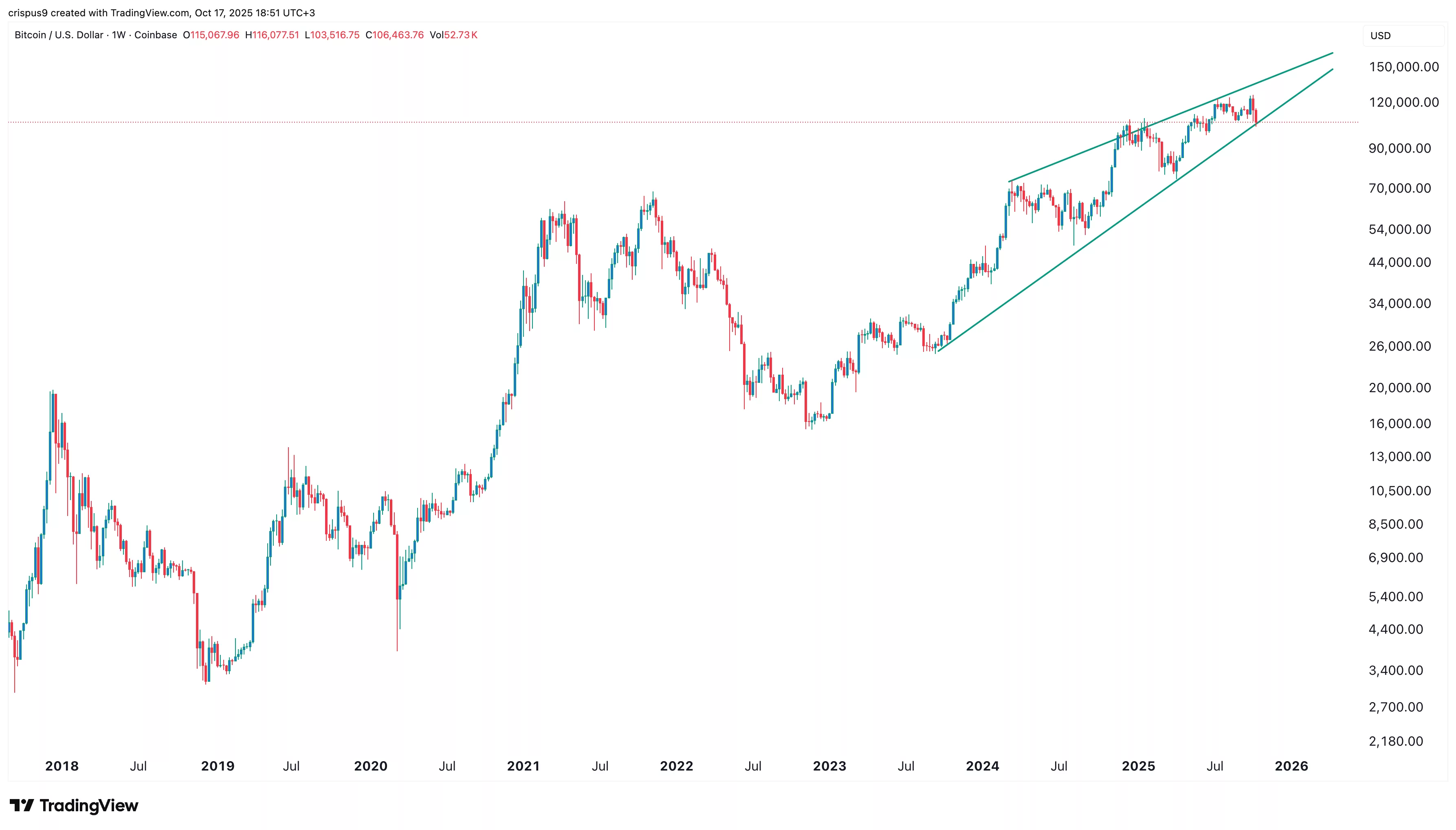Click the TradingView logo icon

point(22,806)
